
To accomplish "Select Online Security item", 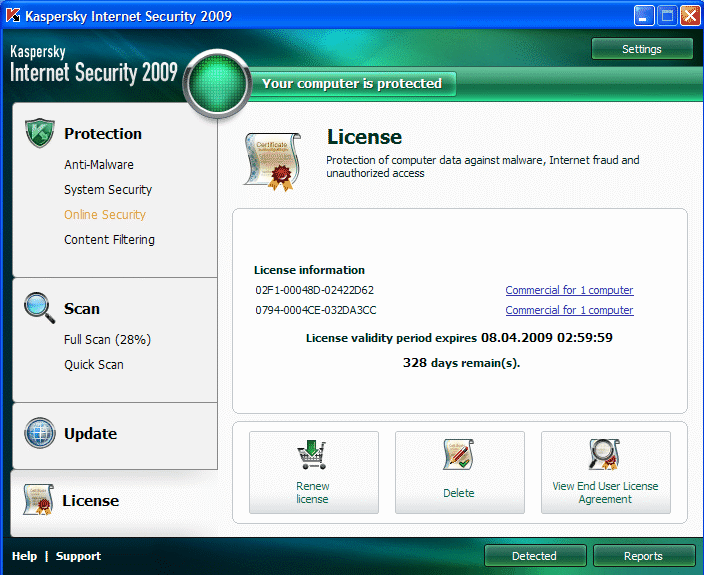I will coord(105,215).
